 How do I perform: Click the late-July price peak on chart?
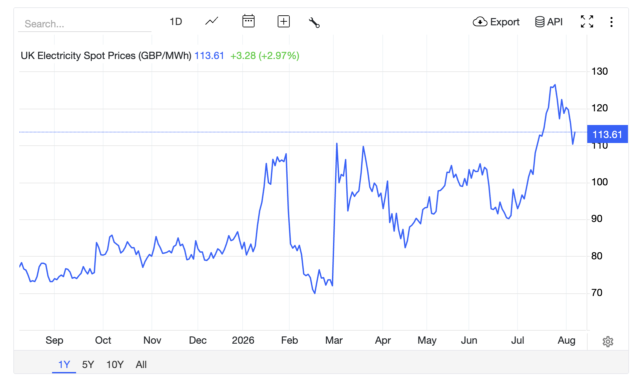tap(554, 85)
